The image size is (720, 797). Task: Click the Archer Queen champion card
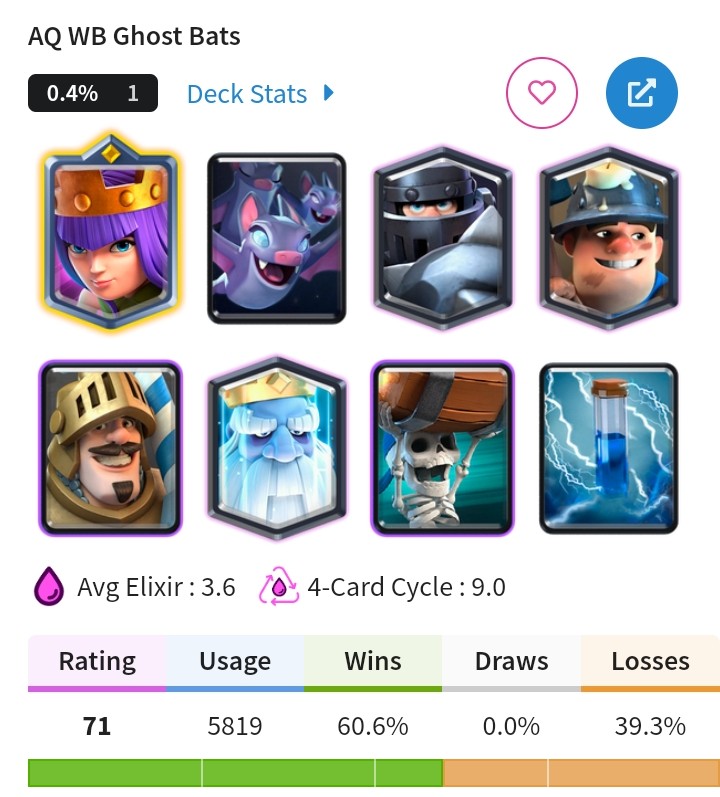110,233
